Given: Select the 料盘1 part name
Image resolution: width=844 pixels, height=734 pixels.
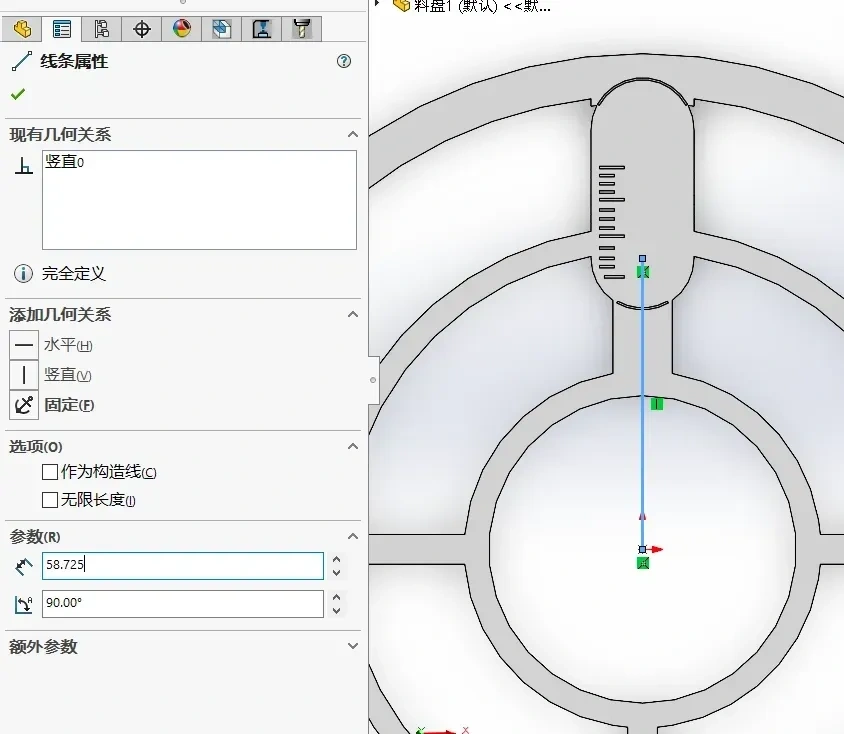Looking at the screenshot, I should click(482, 6).
